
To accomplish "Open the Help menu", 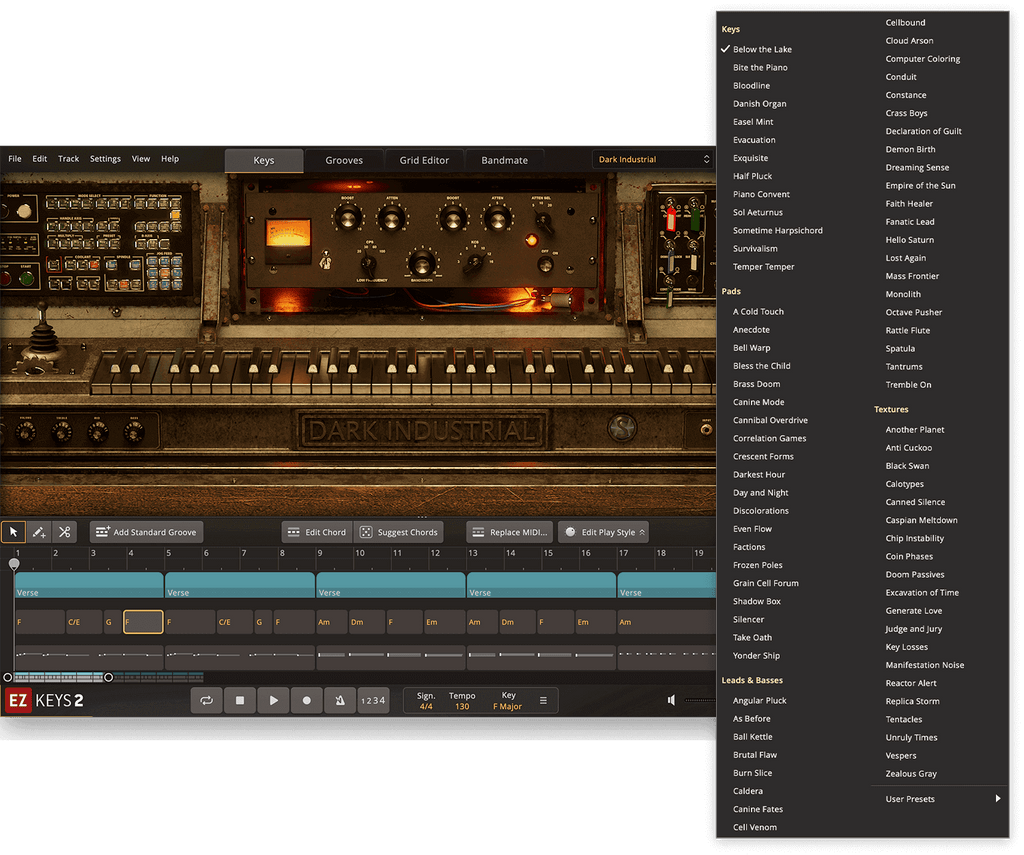I will pos(170,159).
